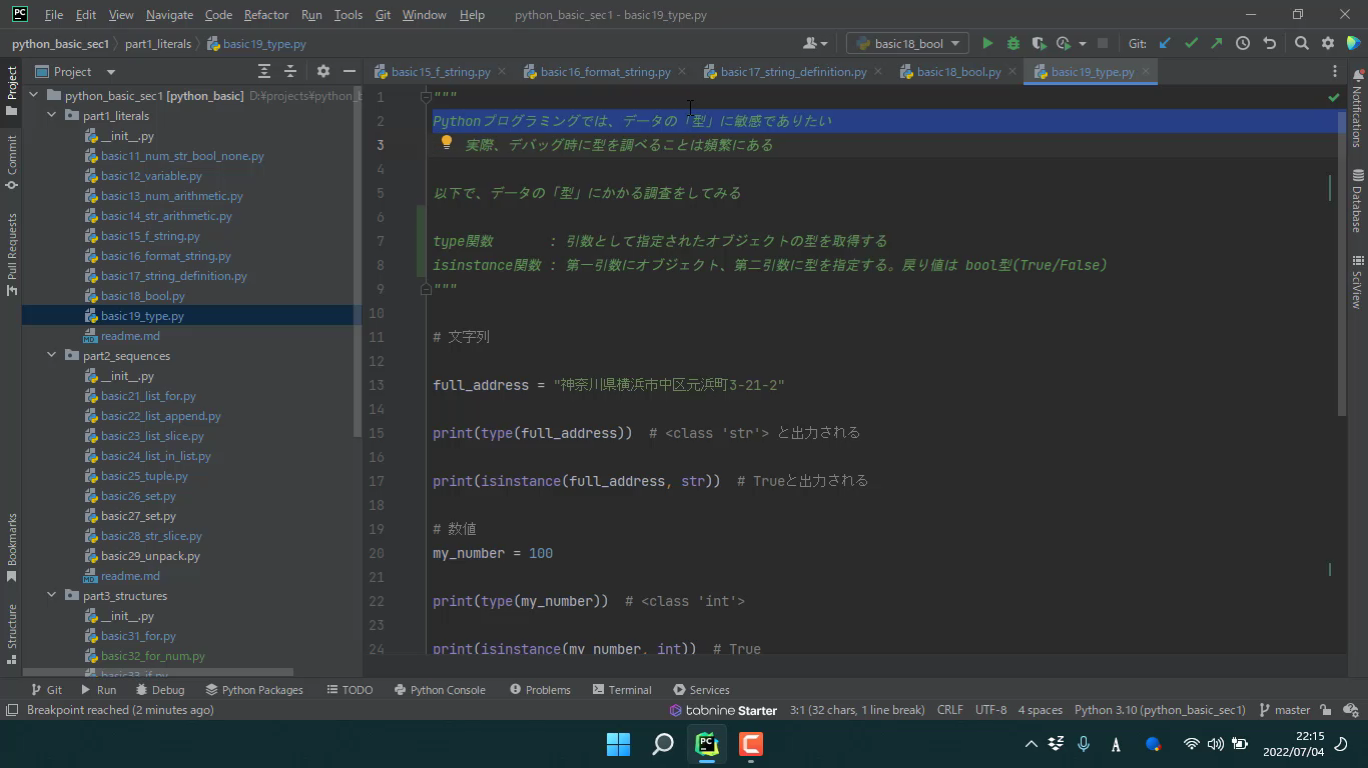Click the master branch widget
This screenshot has width=1368, height=768.
[x=1285, y=710]
